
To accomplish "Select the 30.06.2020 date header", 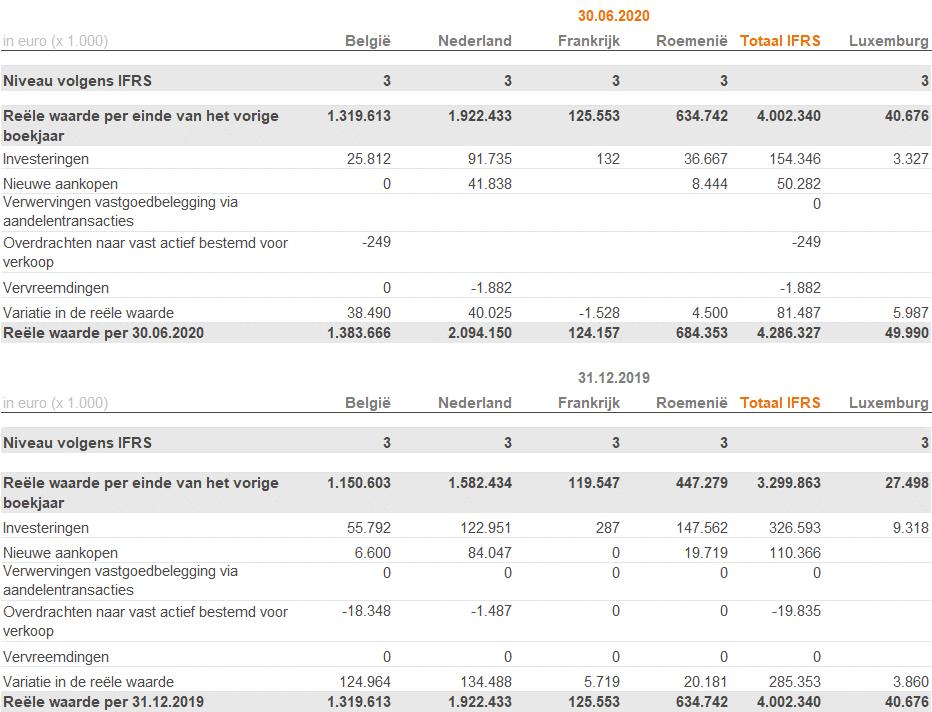I will (613, 16).
